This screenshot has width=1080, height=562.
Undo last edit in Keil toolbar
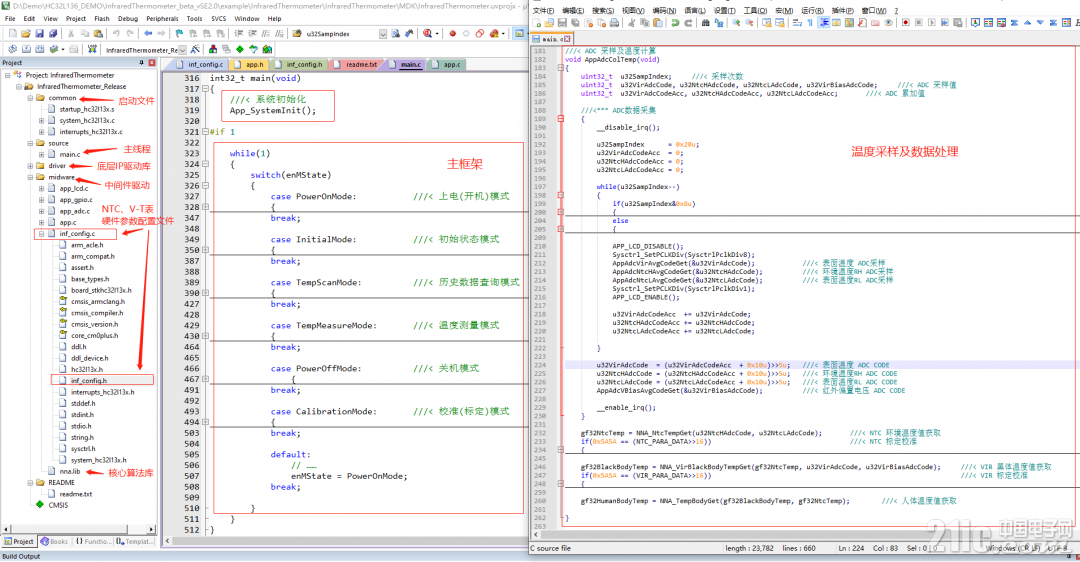(x=116, y=33)
